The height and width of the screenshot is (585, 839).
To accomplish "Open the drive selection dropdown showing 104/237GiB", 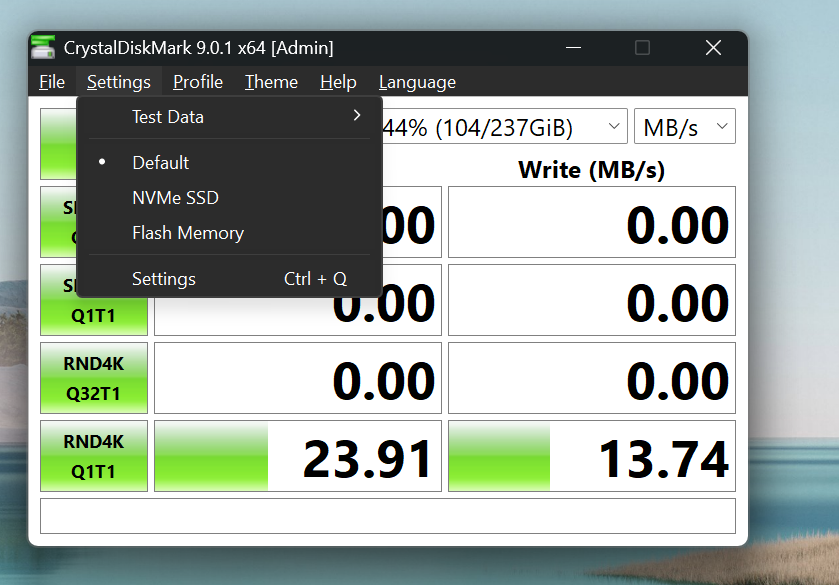I will click(505, 126).
